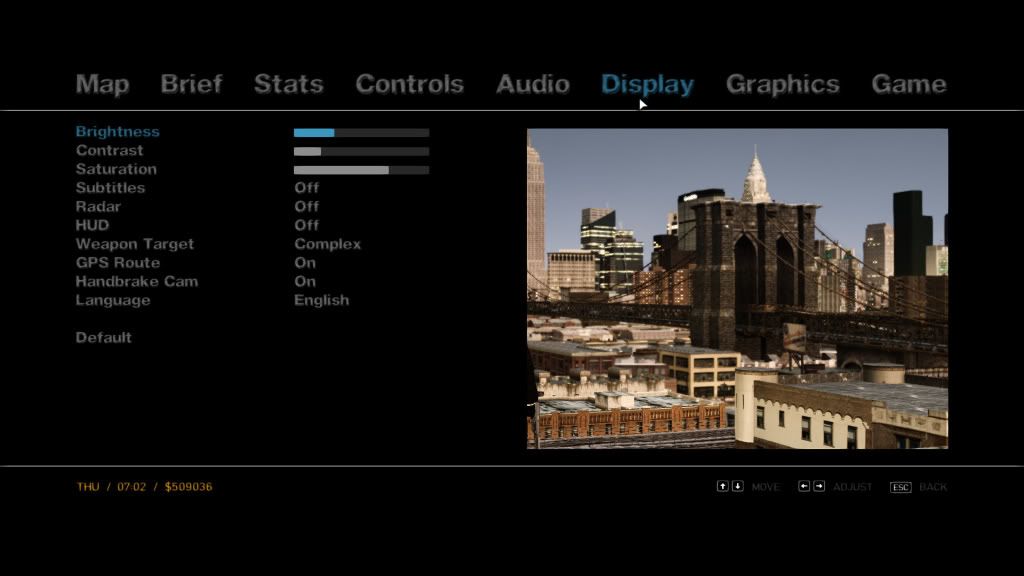Switch to the Audio tab
Viewport: 1024px width, 576px height.
tap(532, 84)
